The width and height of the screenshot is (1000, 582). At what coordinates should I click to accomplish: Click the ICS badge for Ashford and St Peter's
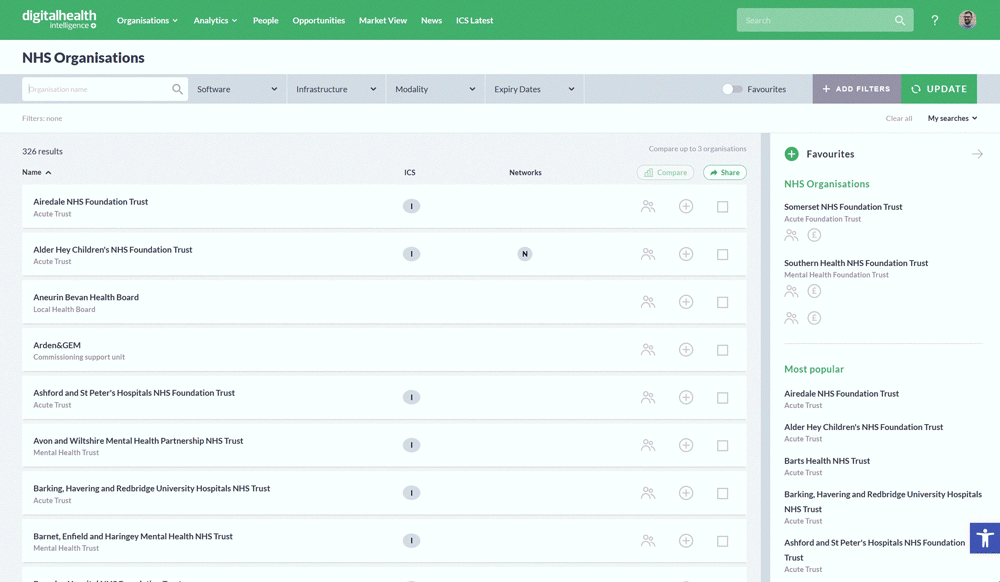[411, 397]
